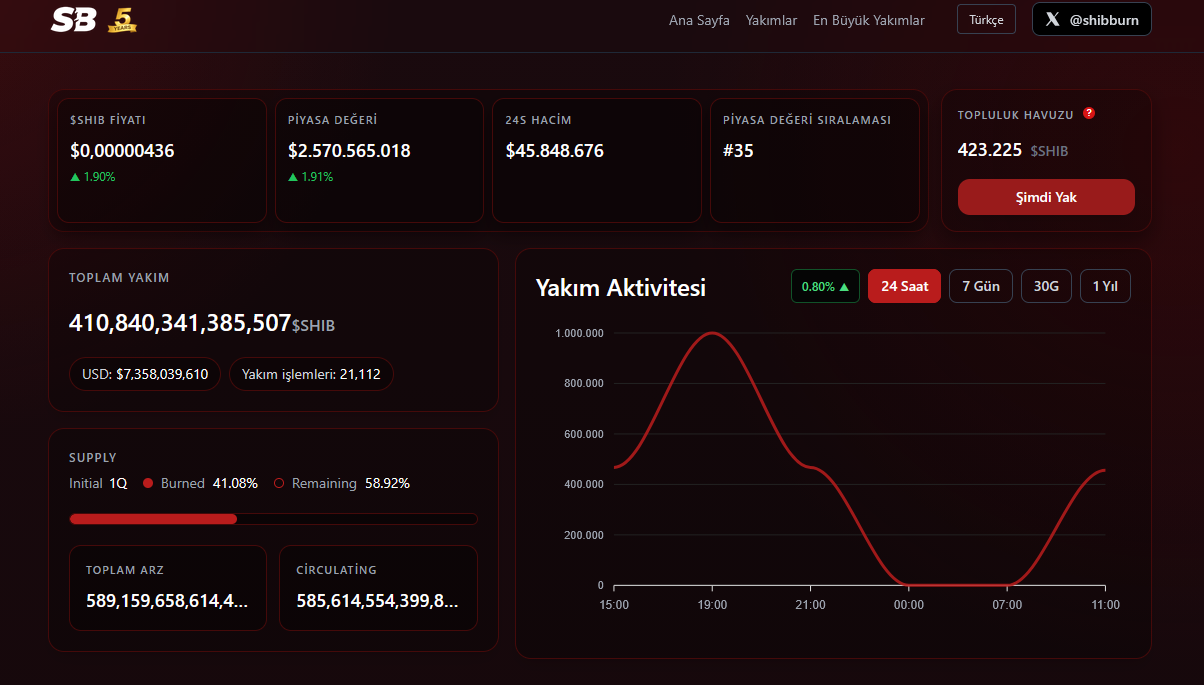Click the burned supply progress bar
Viewport: 1204px width, 685px height.
point(273,519)
